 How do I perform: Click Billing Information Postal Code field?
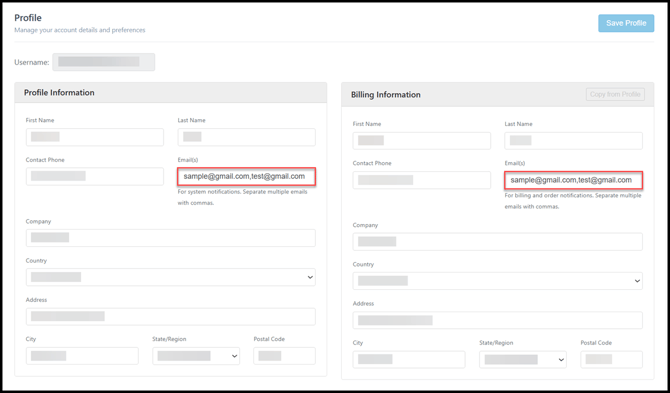611,360
